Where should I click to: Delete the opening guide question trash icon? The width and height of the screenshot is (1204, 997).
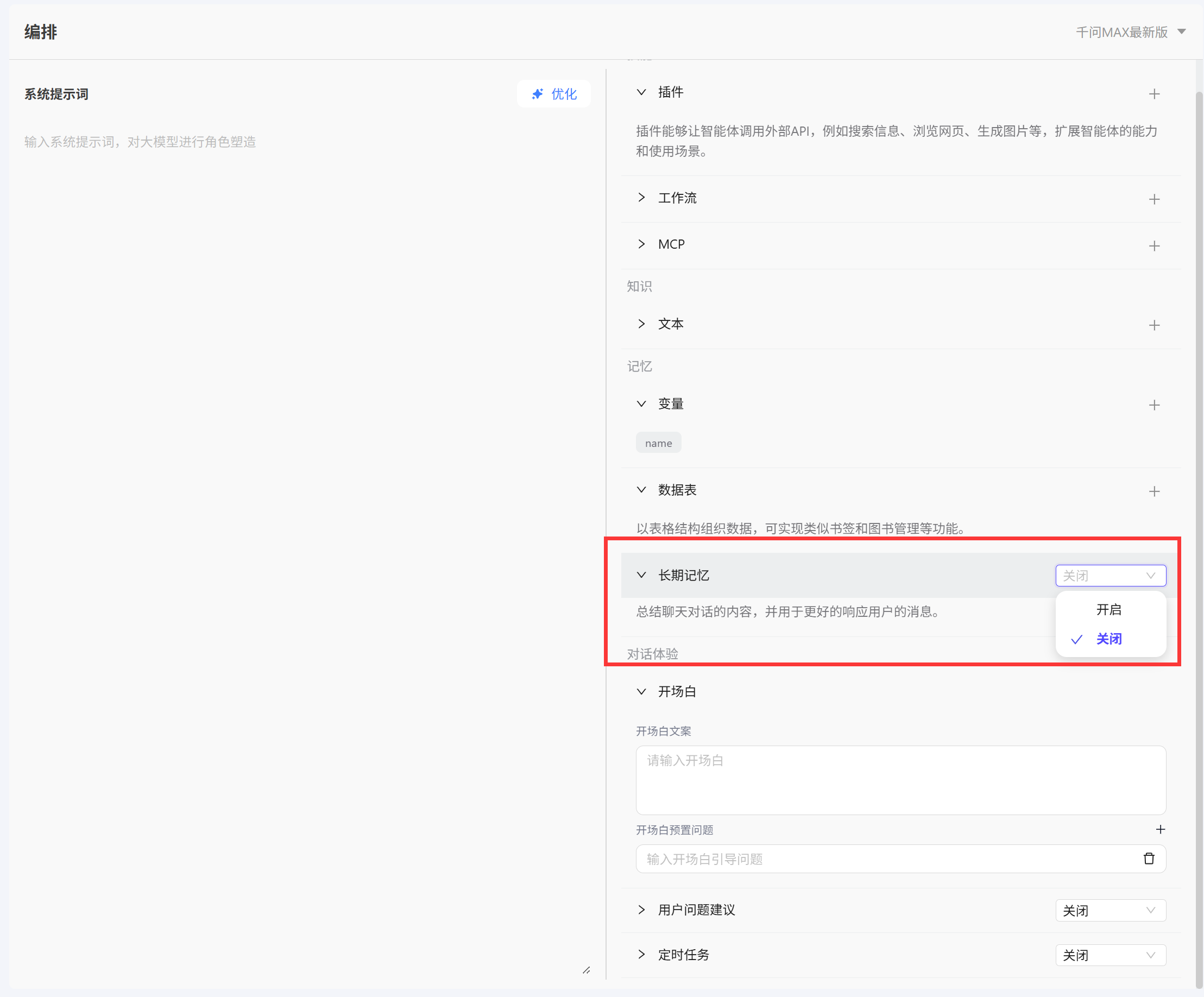tap(1149, 859)
